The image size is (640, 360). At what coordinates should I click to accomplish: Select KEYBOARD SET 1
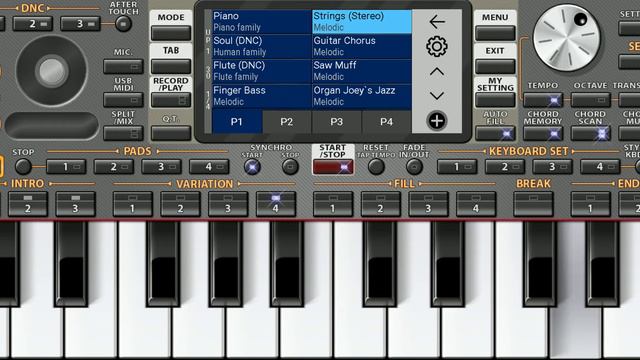point(457,167)
